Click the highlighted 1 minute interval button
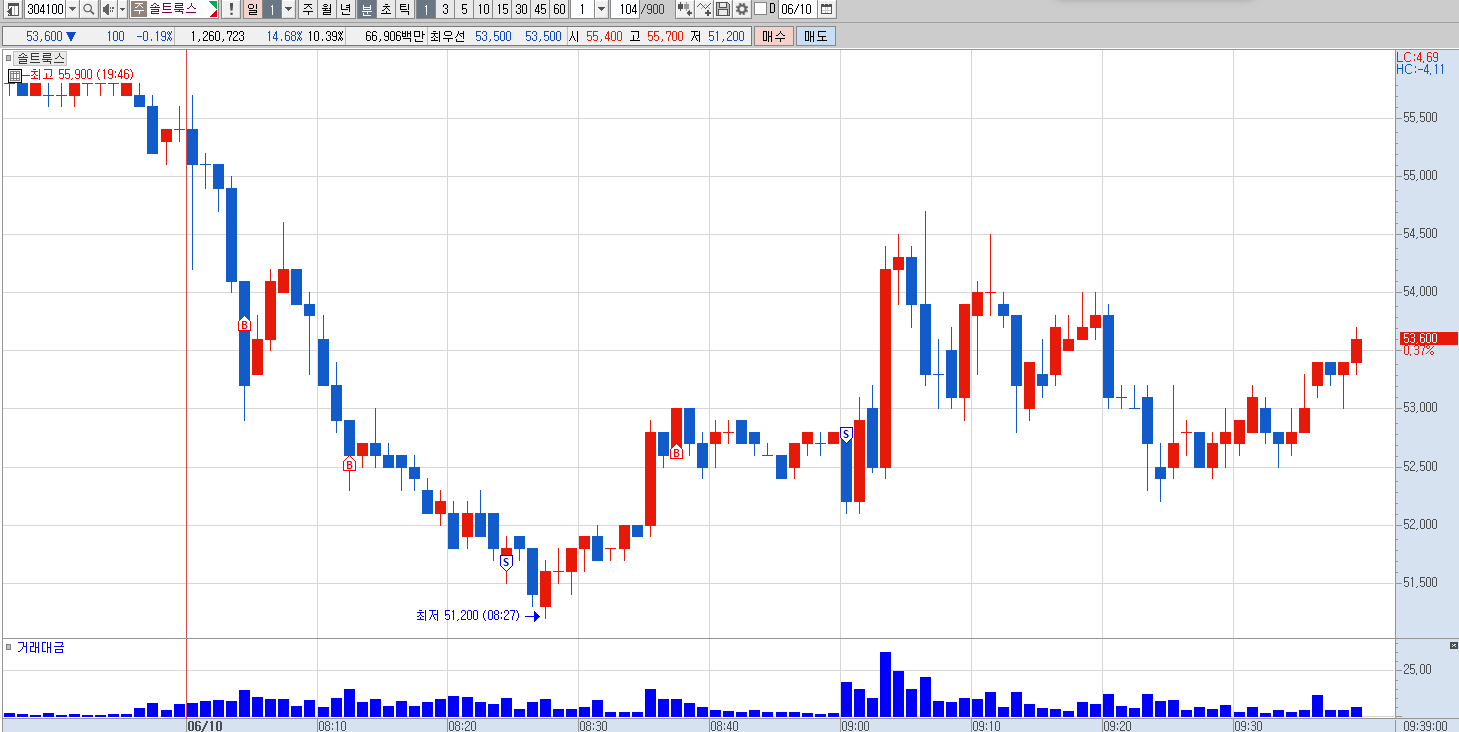This screenshot has width=1459, height=732. pos(425,9)
